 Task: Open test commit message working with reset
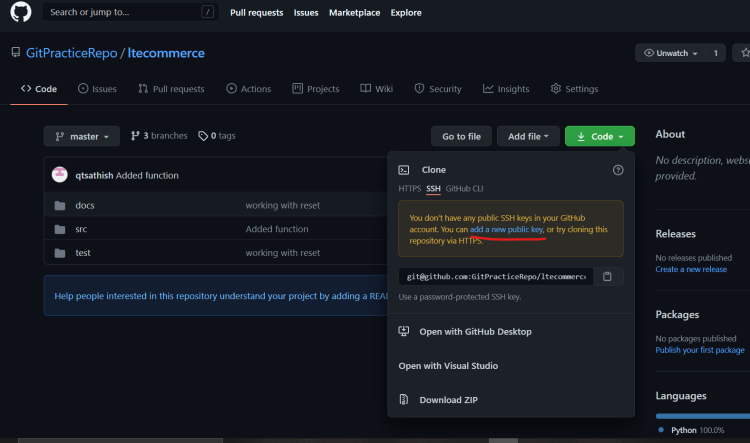pos(283,253)
